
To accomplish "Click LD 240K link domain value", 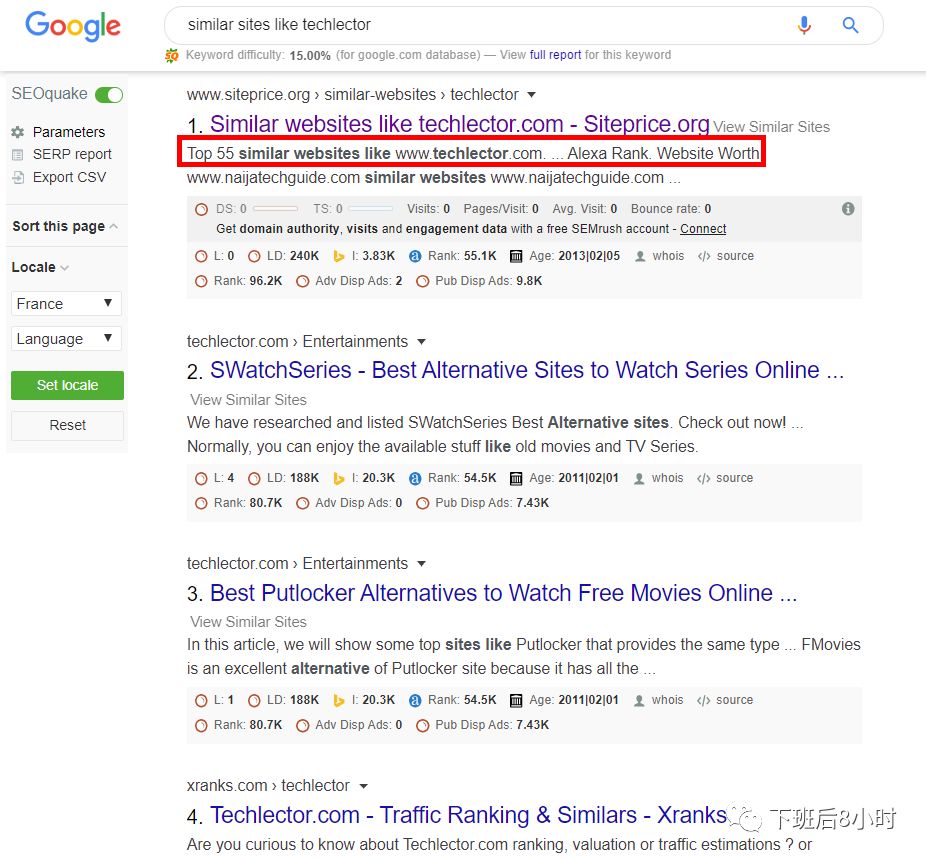I will click(x=304, y=256).
